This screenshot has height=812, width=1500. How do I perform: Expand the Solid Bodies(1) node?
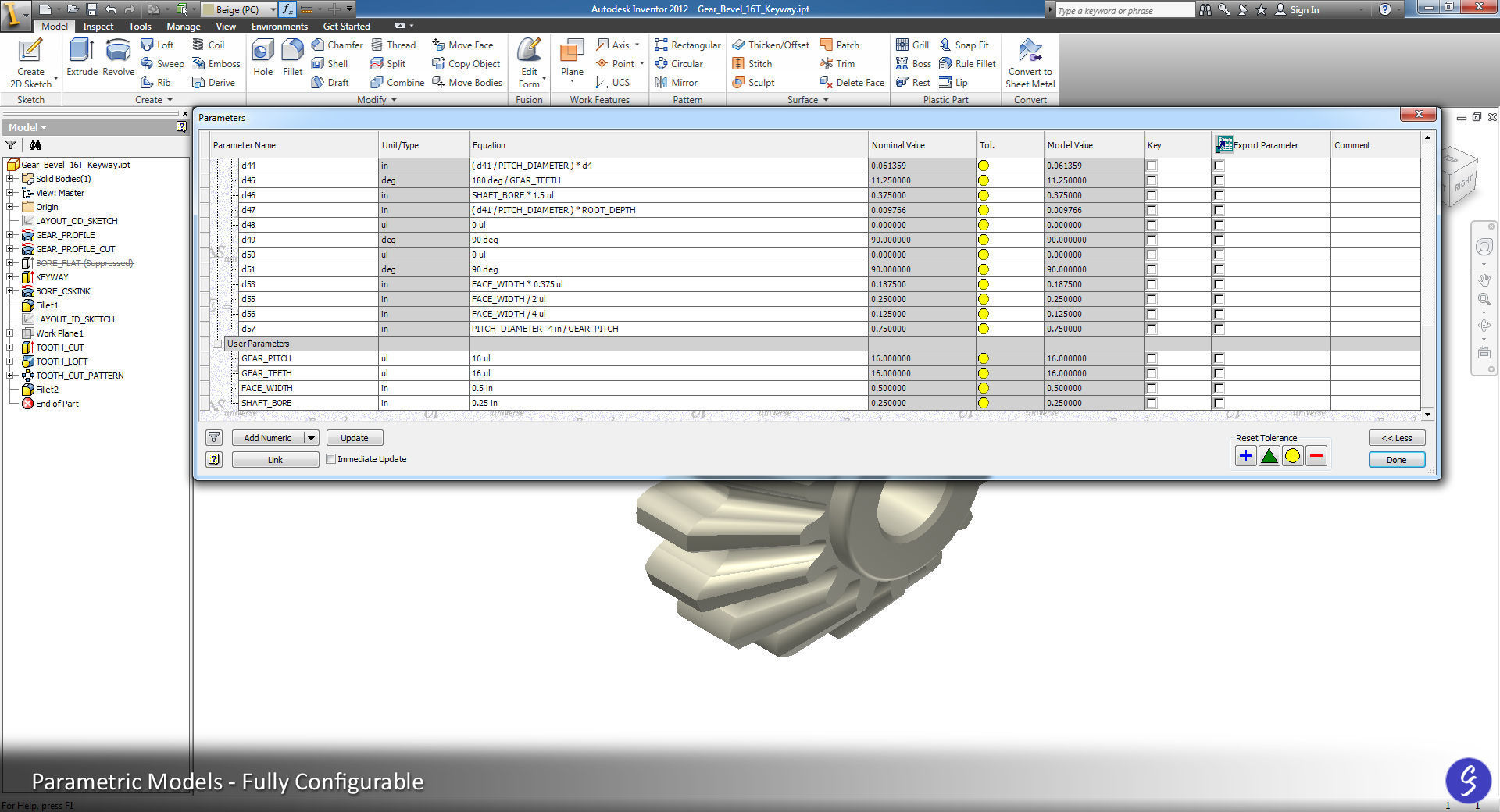pyautogui.click(x=10, y=179)
